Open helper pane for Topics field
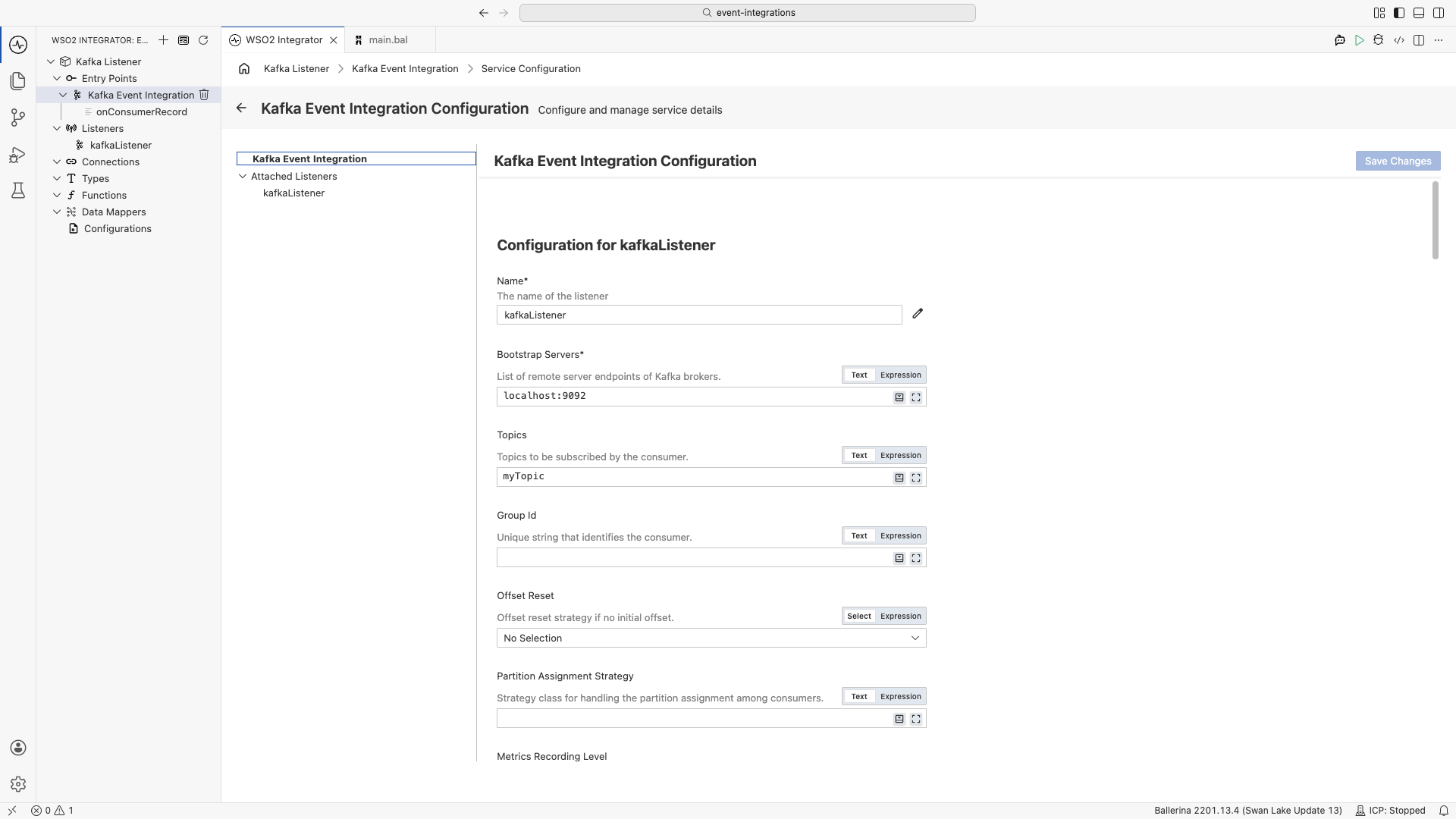 (899, 478)
